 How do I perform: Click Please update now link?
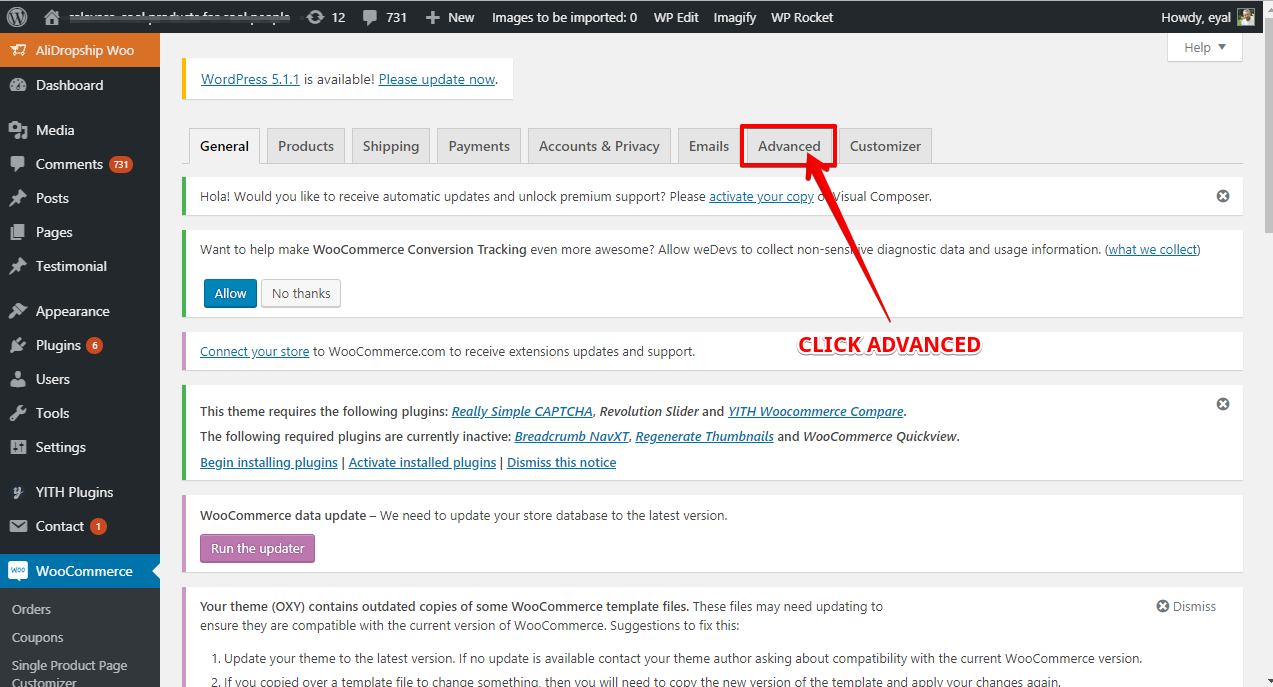[x=437, y=79]
